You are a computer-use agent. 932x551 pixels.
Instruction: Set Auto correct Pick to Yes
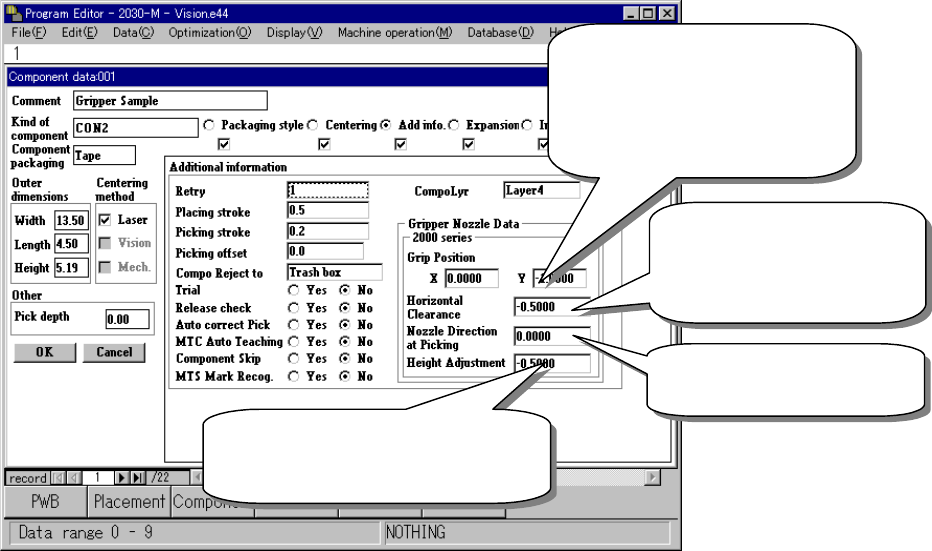pos(294,325)
